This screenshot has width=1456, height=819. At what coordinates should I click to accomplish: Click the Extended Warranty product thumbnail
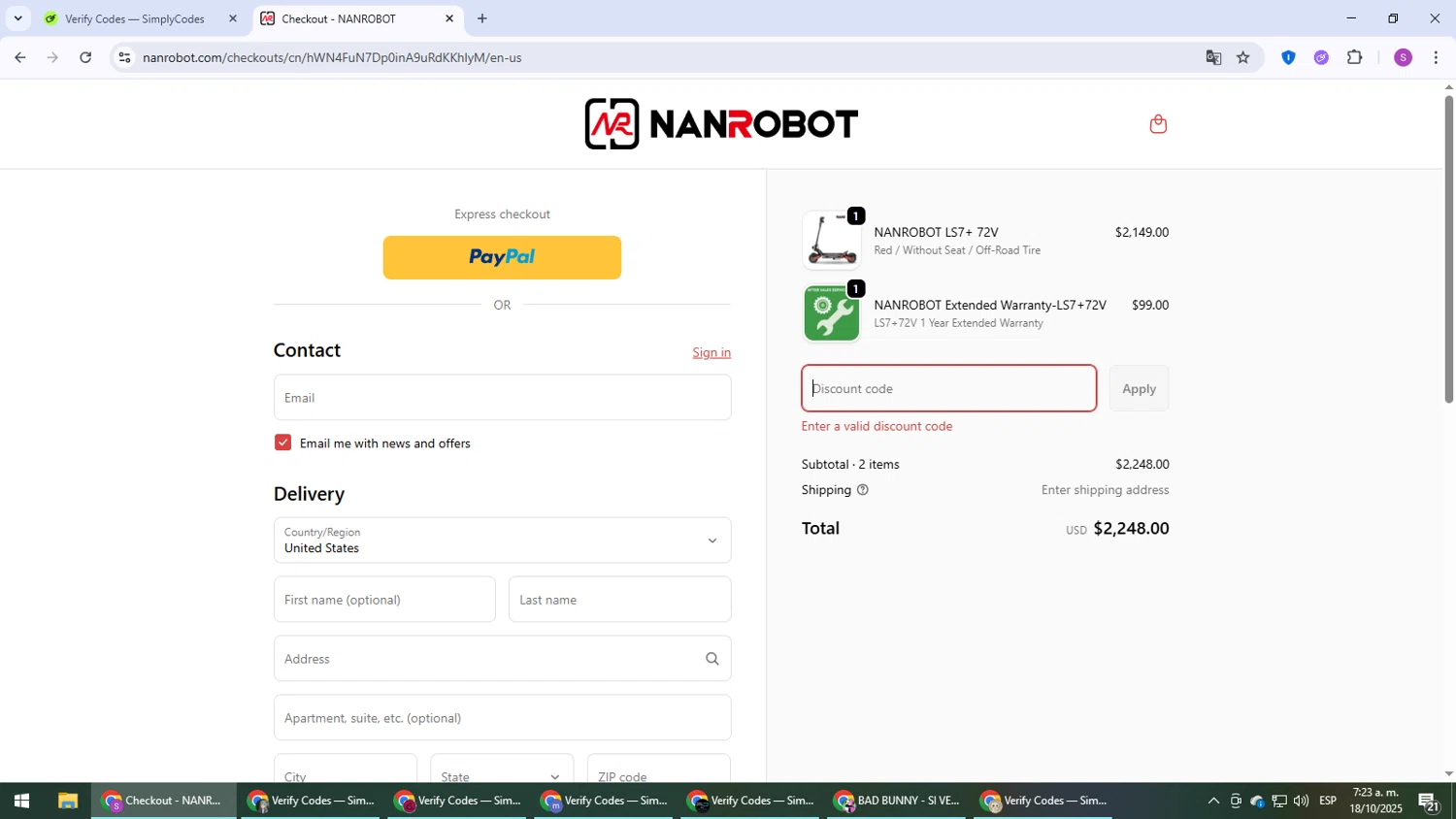(832, 312)
